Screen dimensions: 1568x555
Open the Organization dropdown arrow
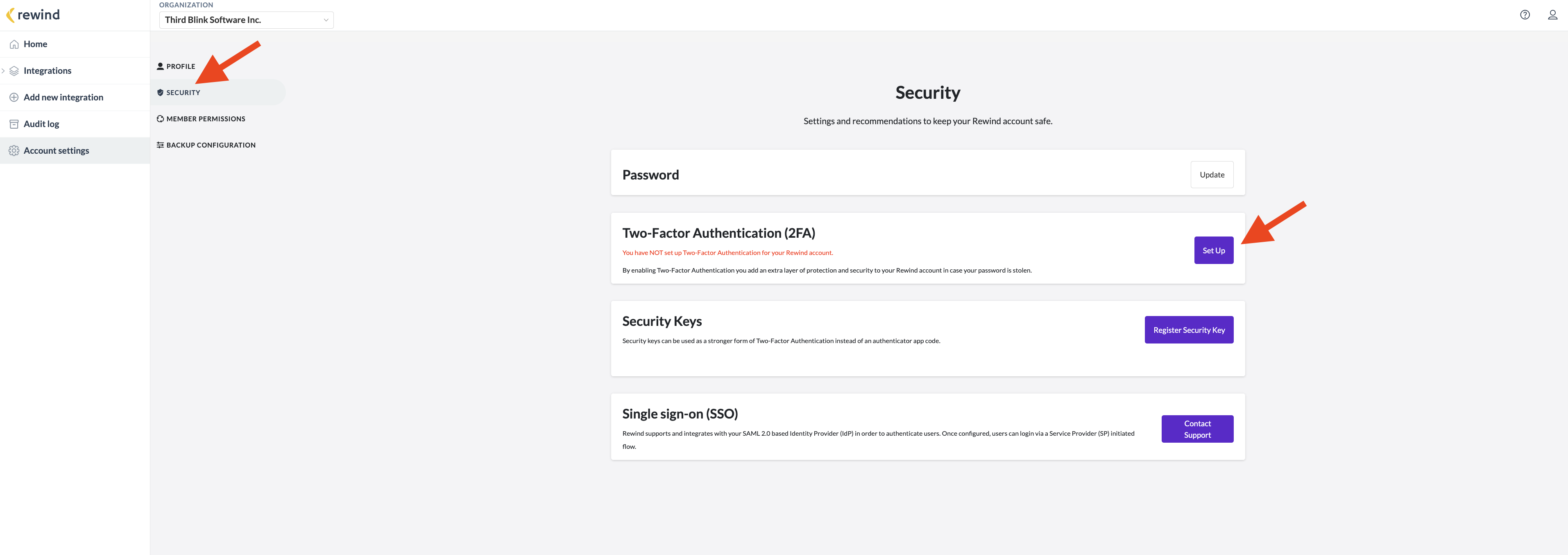tap(326, 20)
